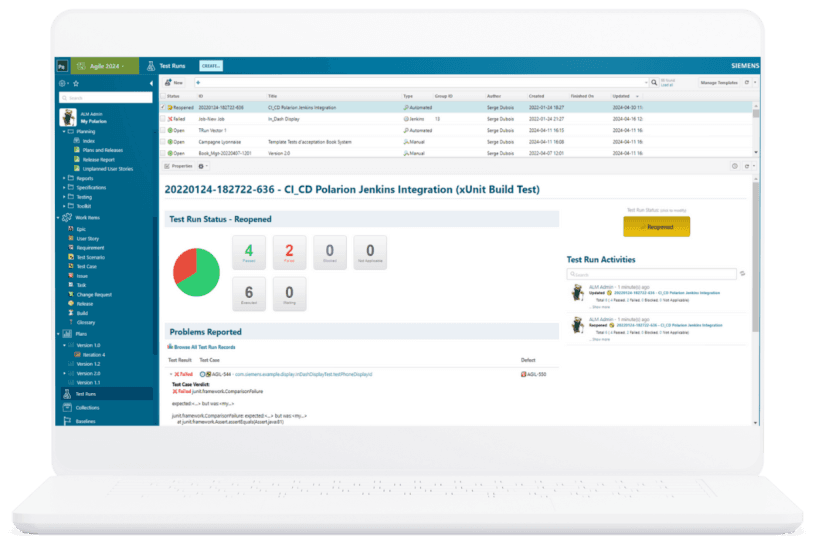Check the TRun Vector 1 row checkbox
Screen dimensions: 815x543
pos(163,130)
